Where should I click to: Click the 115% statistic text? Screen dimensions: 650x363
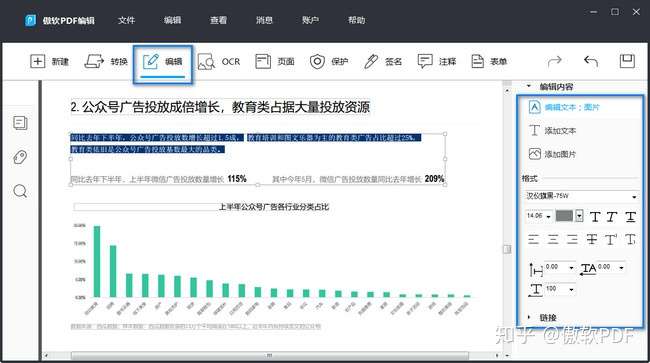click(x=237, y=179)
